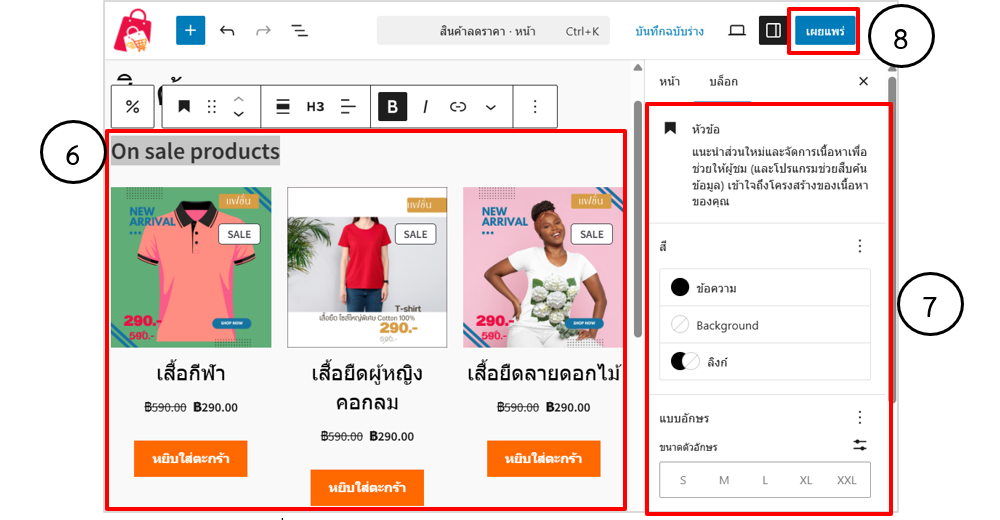The height and width of the screenshot is (520, 1000).
Task: Click the desktop preview view icon
Action: point(737,31)
